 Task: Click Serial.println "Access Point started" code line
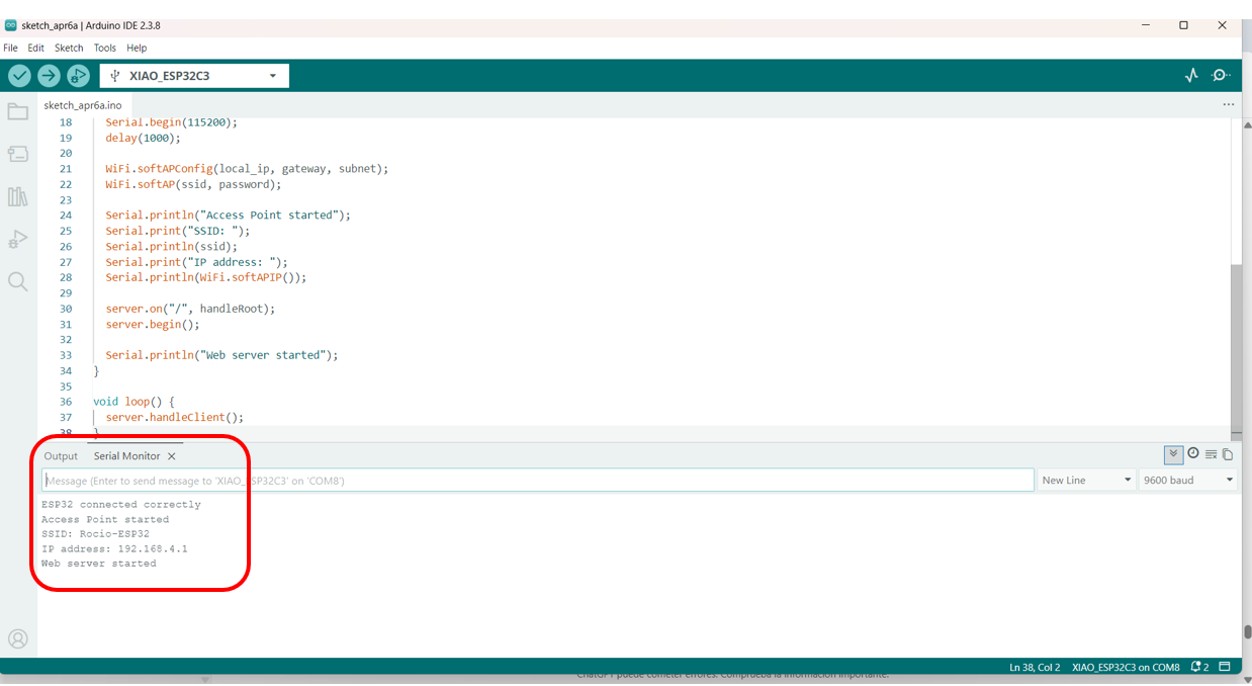tap(228, 215)
